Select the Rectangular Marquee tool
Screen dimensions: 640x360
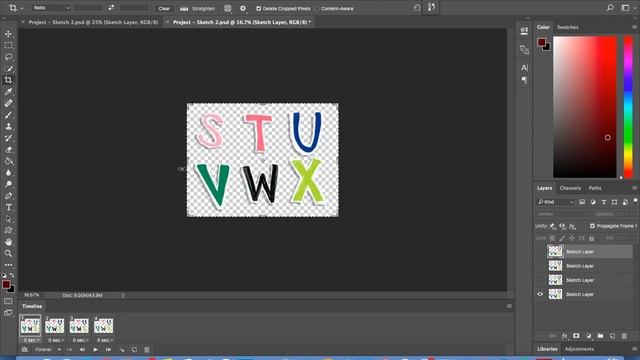tap(8, 45)
